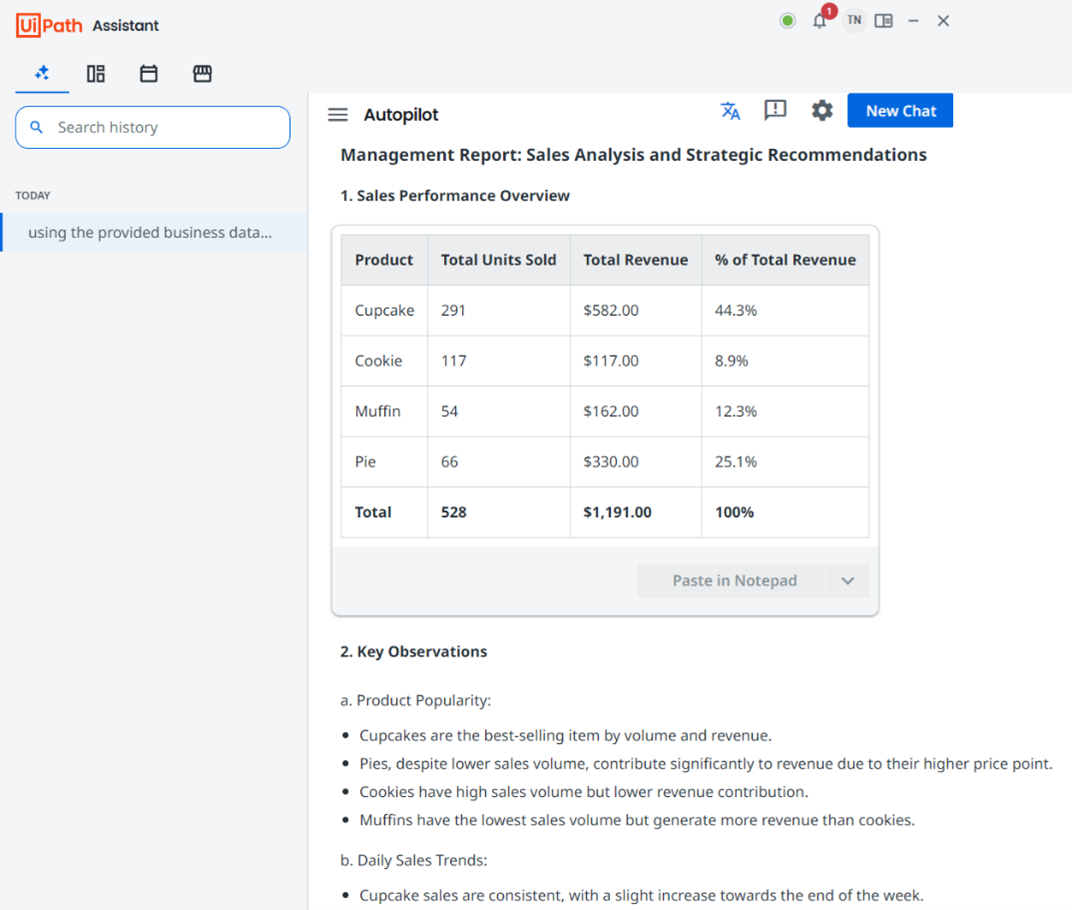The image size is (1072, 910).
Task: Open the marketplace store tab
Action: point(202,73)
